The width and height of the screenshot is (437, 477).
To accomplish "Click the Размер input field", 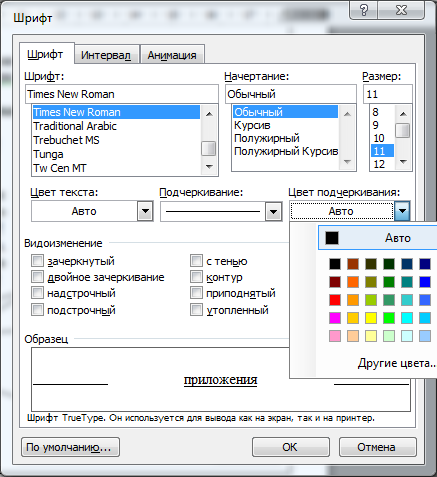I will pos(388,94).
